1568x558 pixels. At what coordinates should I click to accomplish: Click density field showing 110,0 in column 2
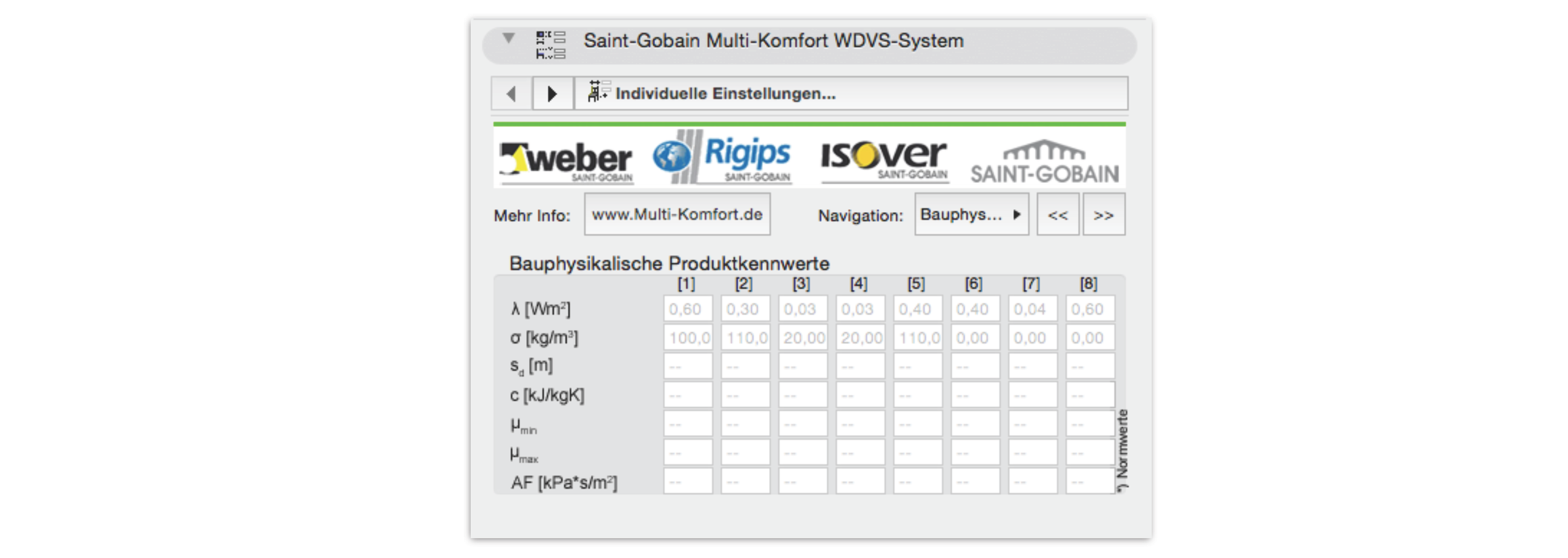pyautogui.click(x=745, y=338)
